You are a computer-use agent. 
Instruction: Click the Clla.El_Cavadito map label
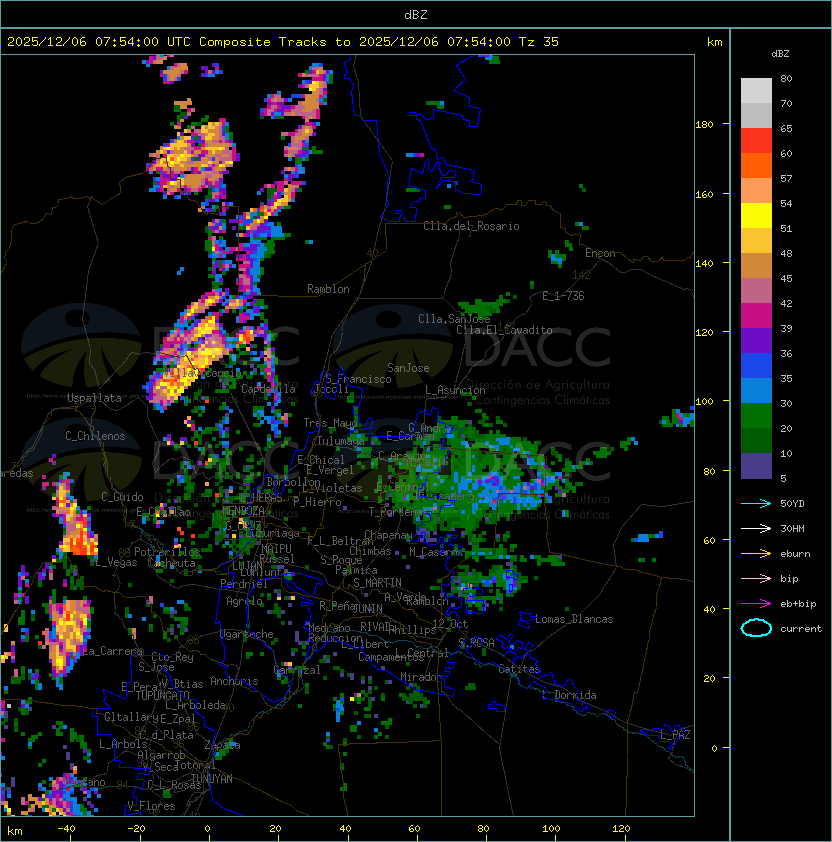[504, 330]
